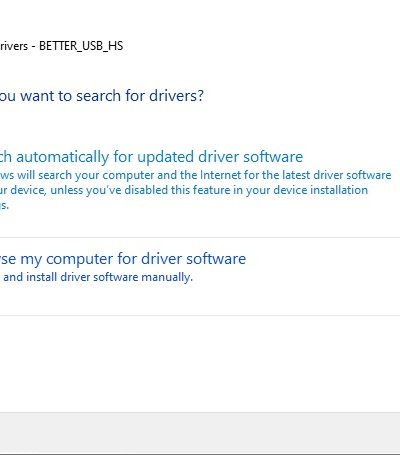Choose browse my computer for driver software
The width and height of the screenshot is (400, 455).
[x=123, y=259]
